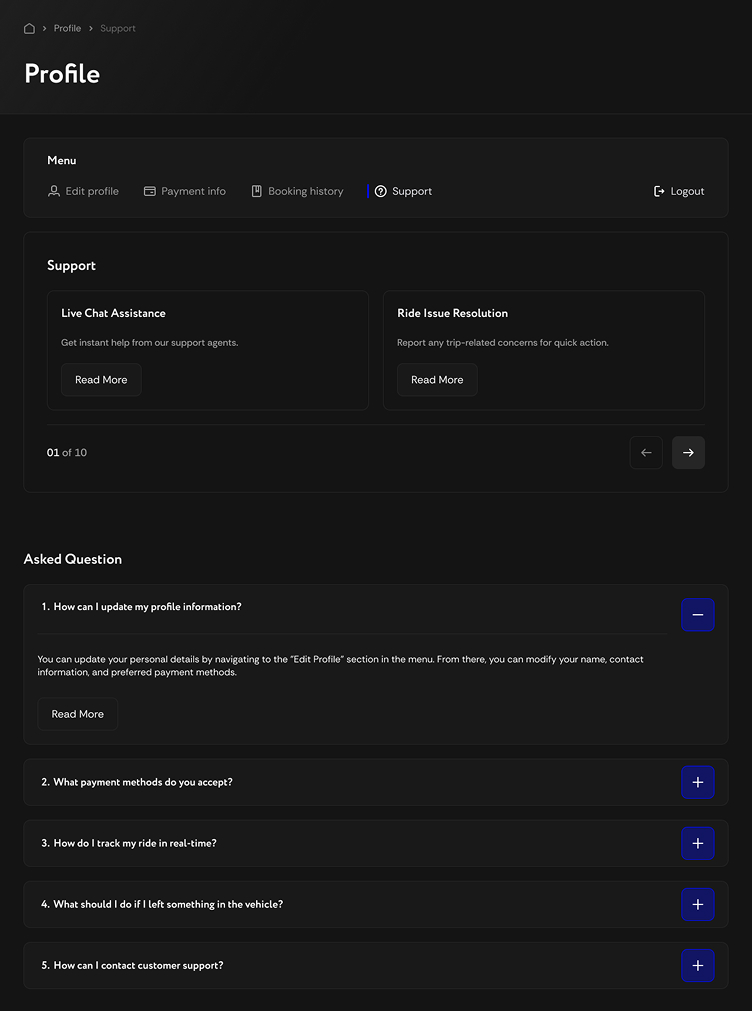Click Read More in the profile FAQ answer
This screenshot has width=752, height=1011.
tap(78, 714)
